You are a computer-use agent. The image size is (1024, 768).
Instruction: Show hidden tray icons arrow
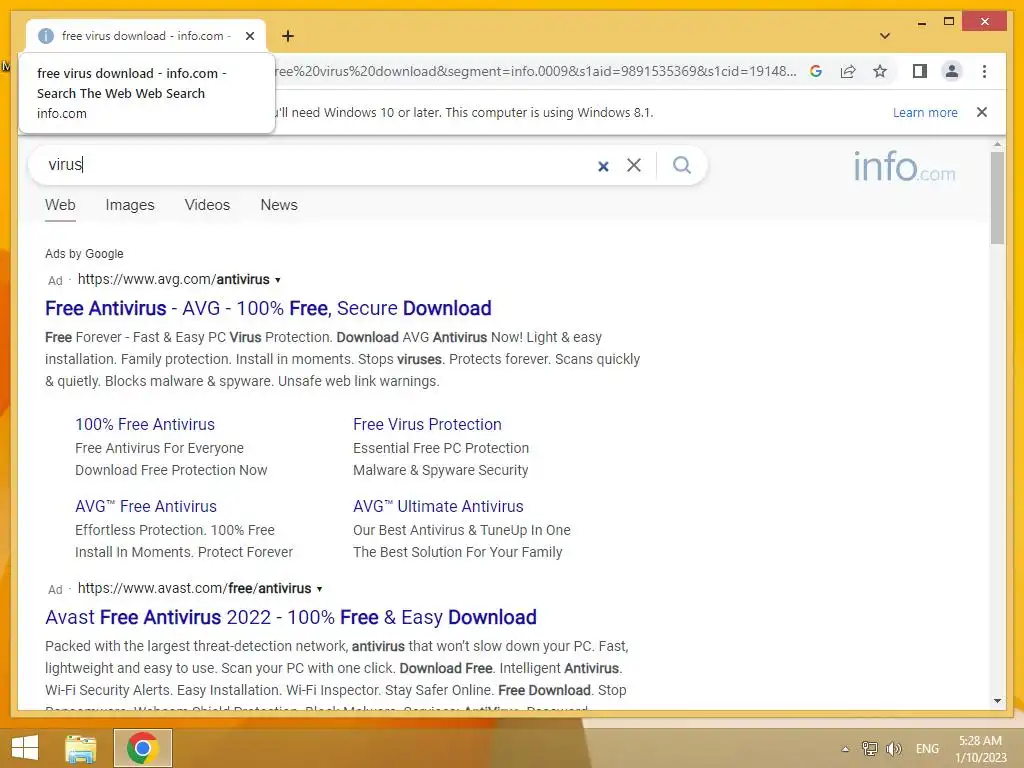pyautogui.click(x=844, y=749)
